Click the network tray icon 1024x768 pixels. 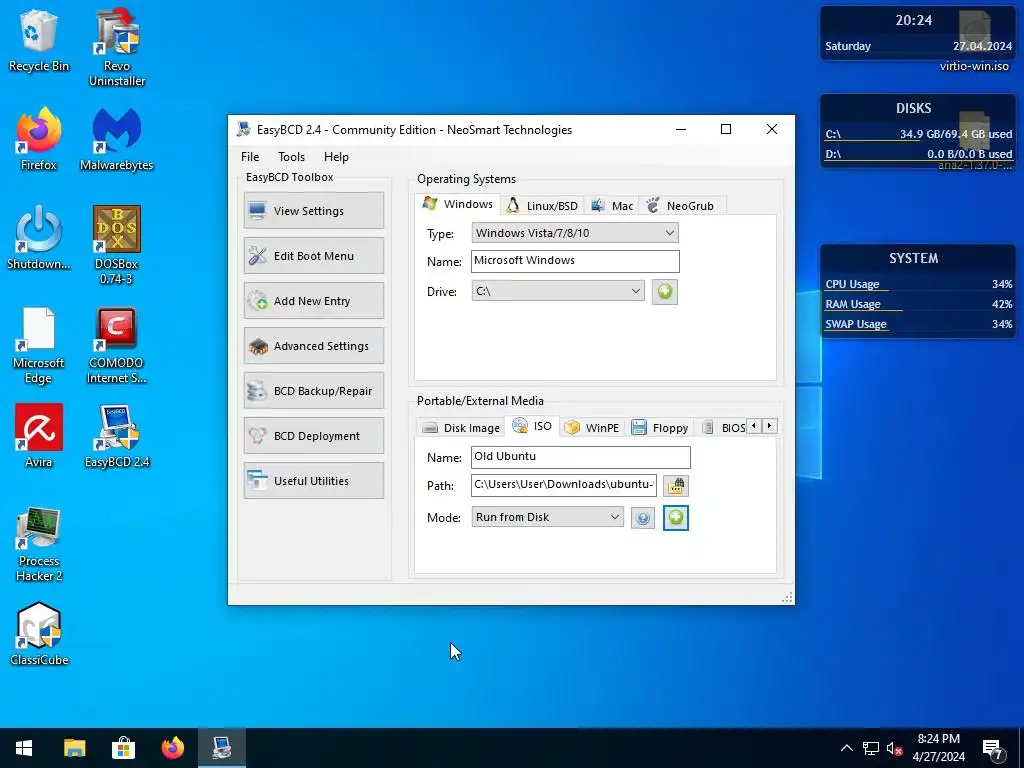pyautogui.click(x=871, y=748)
